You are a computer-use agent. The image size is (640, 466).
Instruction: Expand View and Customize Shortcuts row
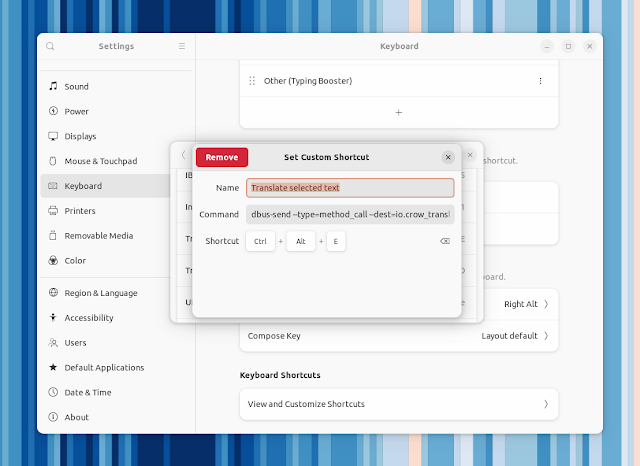point(398,404)
